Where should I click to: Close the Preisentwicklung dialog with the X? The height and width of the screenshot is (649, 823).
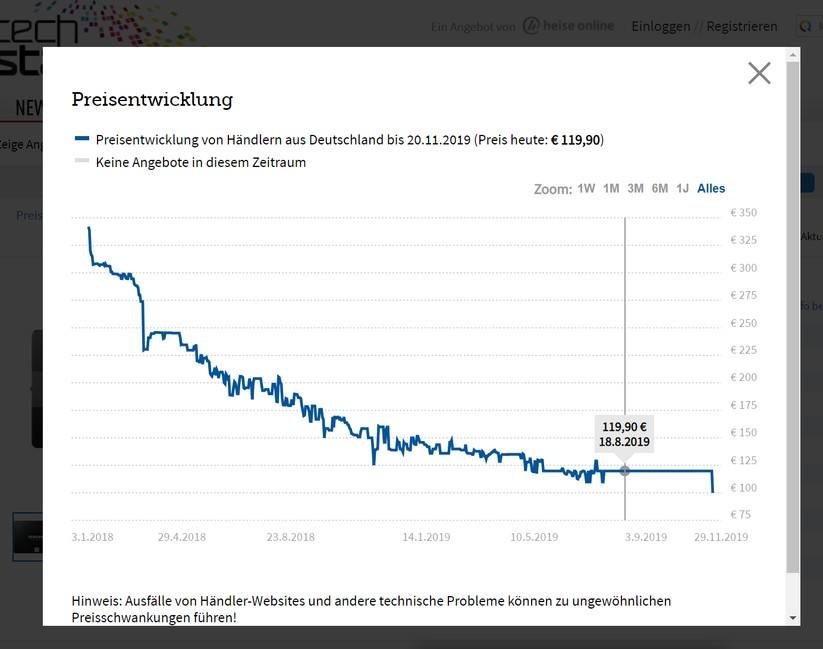coord(759,73)
